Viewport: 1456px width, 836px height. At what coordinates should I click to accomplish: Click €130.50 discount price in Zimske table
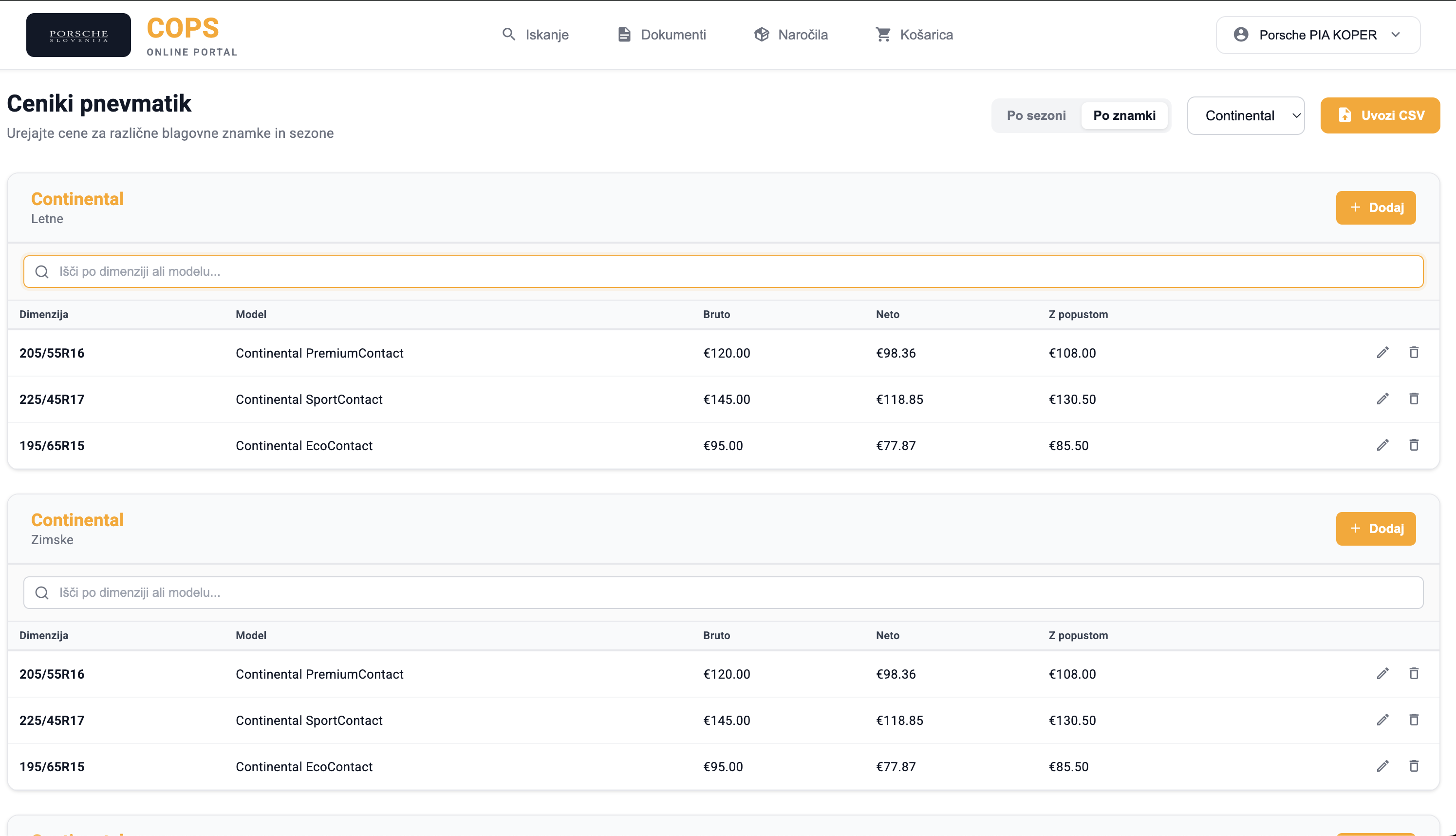coord(1072,721)
